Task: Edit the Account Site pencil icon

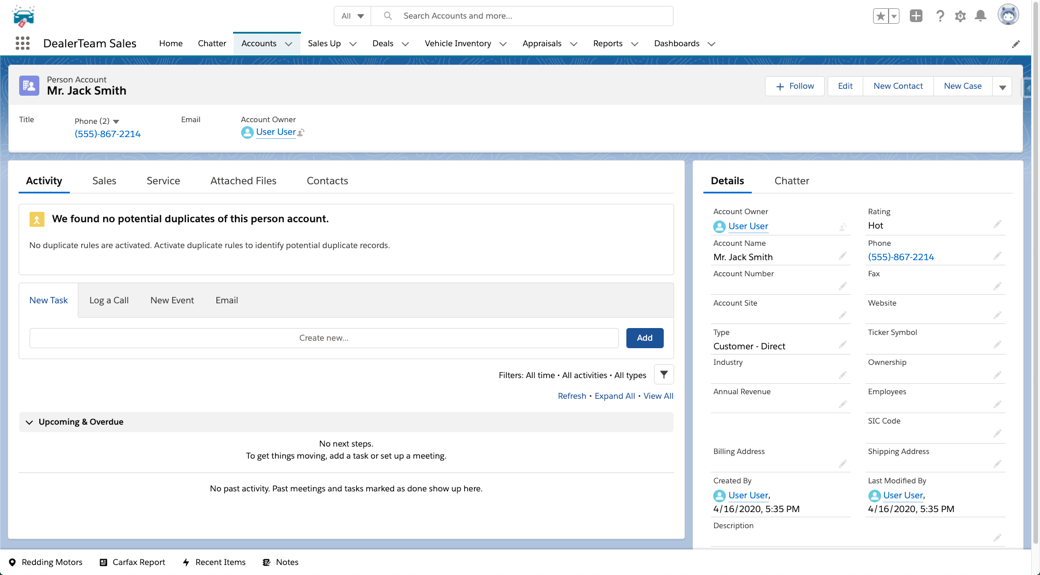Action: click(x=842, y=315)
